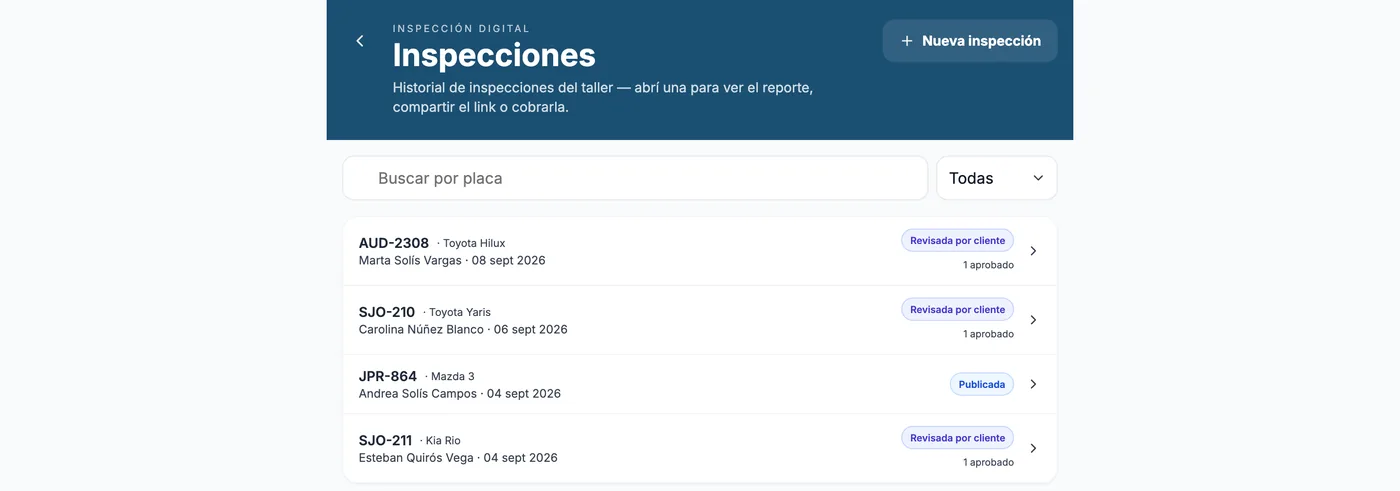Viewport: 1400px width, 491px height.
Task: Focus the Buscar por placa search field
Action: point(635,178)
